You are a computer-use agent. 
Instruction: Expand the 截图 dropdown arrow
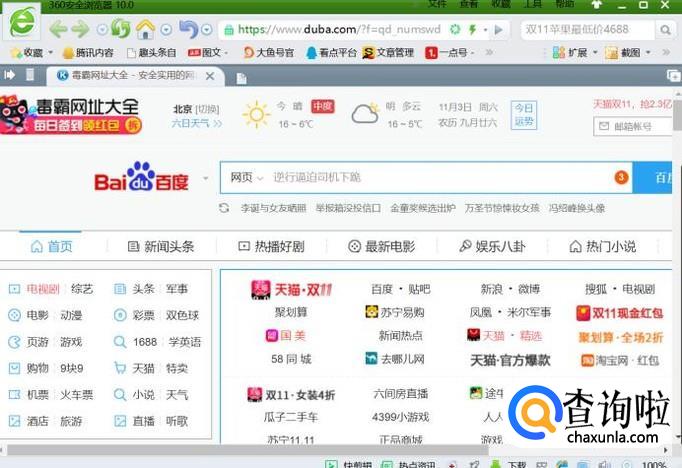tap(648, 53)
